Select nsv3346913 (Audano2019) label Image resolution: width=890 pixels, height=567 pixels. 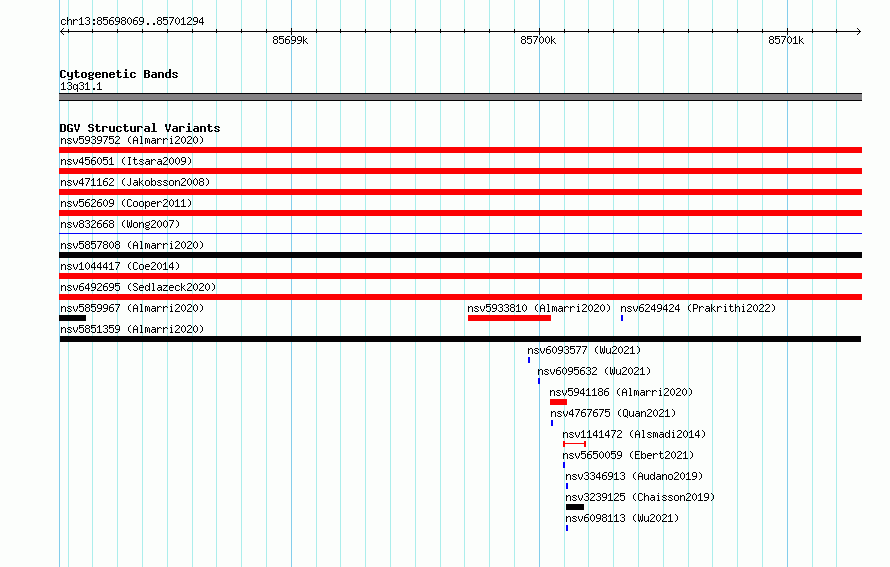coord(634,476)
